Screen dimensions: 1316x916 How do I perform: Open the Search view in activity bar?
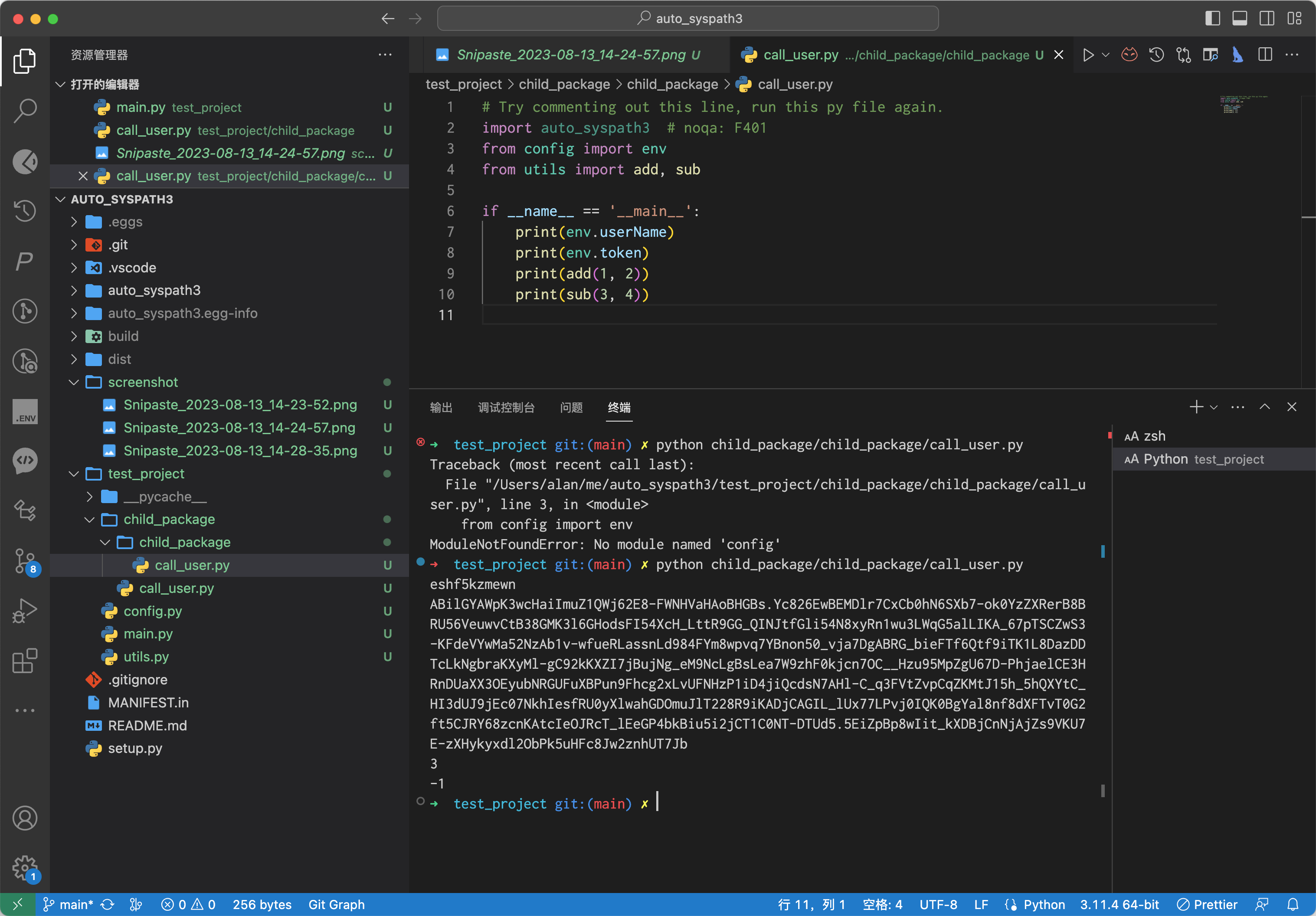tap(25, 111)
